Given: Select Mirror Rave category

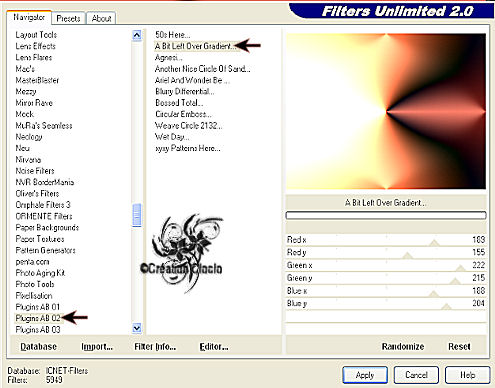Looking at the screenshot, I should (x=34, y=103).
